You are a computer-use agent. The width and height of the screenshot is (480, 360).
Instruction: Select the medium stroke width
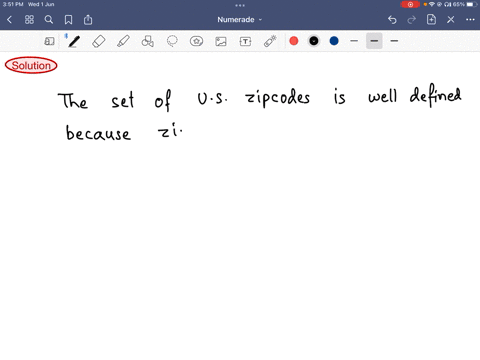tap(374, 41)
